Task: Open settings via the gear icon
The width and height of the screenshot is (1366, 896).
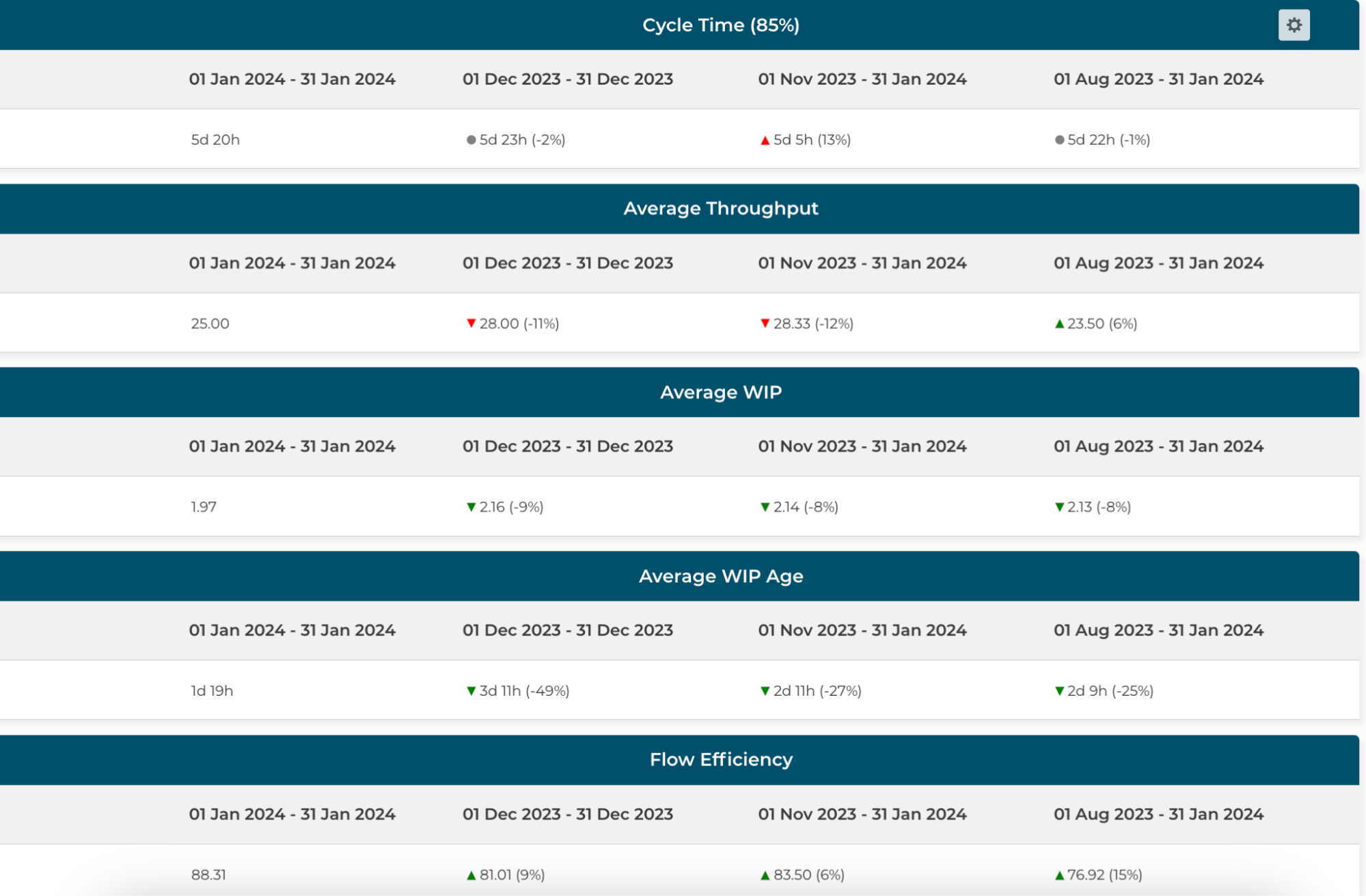Action: click(x=1294, y=25)
